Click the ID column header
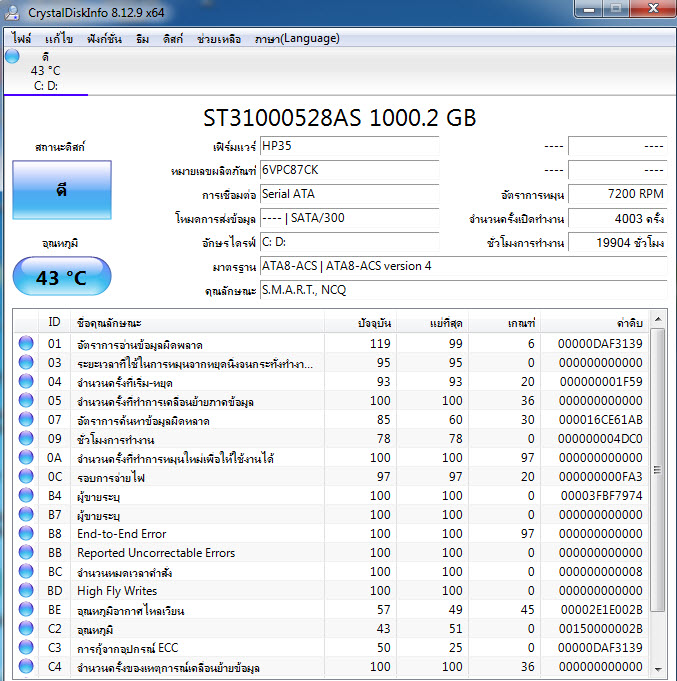The width and height of the screenshot is (677, 681). 55,322
